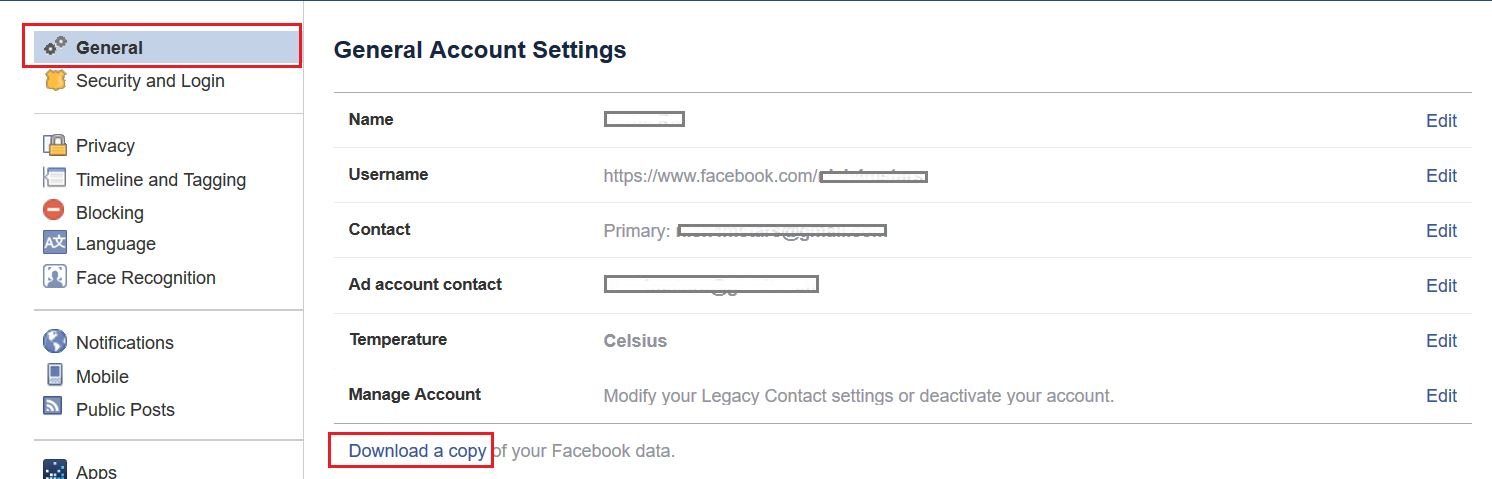Image resolution: width=1492 pixels, height=479 pixels.
Task: Click the Download a copy link
Action: point(417,451)
